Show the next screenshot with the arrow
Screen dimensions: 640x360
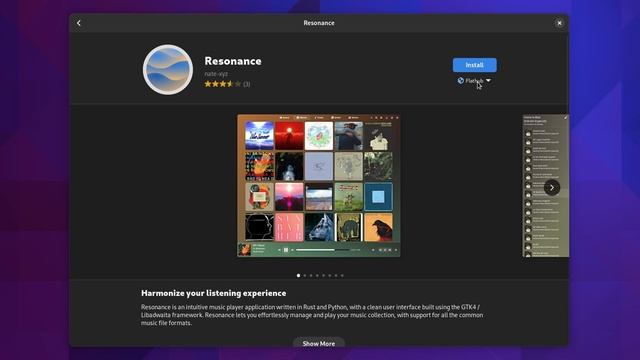coord(552,188)
